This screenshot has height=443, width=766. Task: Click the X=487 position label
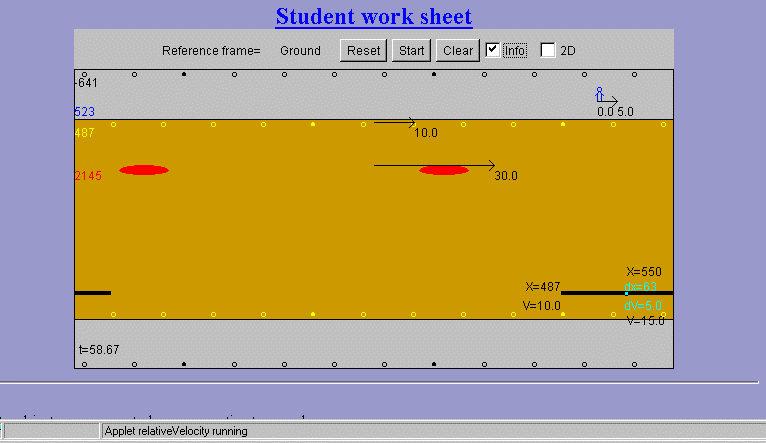543,287
